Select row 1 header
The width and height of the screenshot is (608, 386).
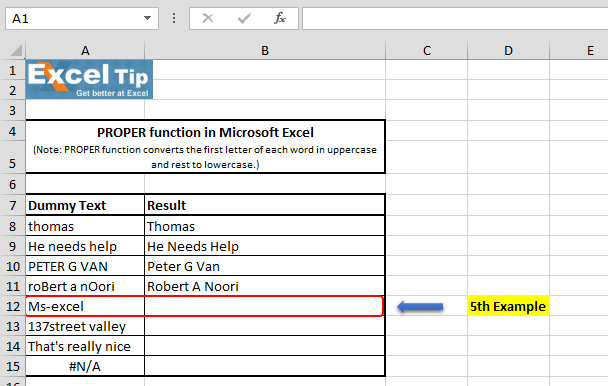point(13,70)
